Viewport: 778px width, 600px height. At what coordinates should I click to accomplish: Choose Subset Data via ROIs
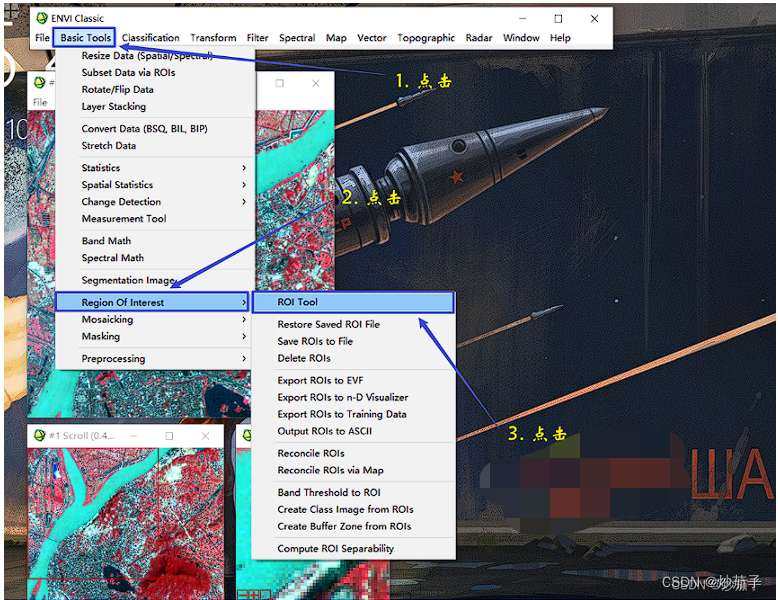pyautogui.click(x=155, y=72)
